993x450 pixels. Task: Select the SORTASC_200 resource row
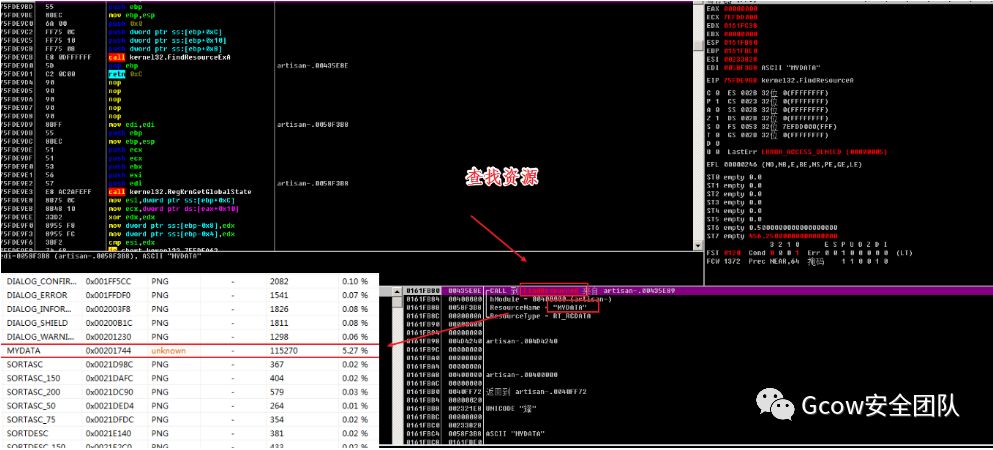click(x=189, y=392)
